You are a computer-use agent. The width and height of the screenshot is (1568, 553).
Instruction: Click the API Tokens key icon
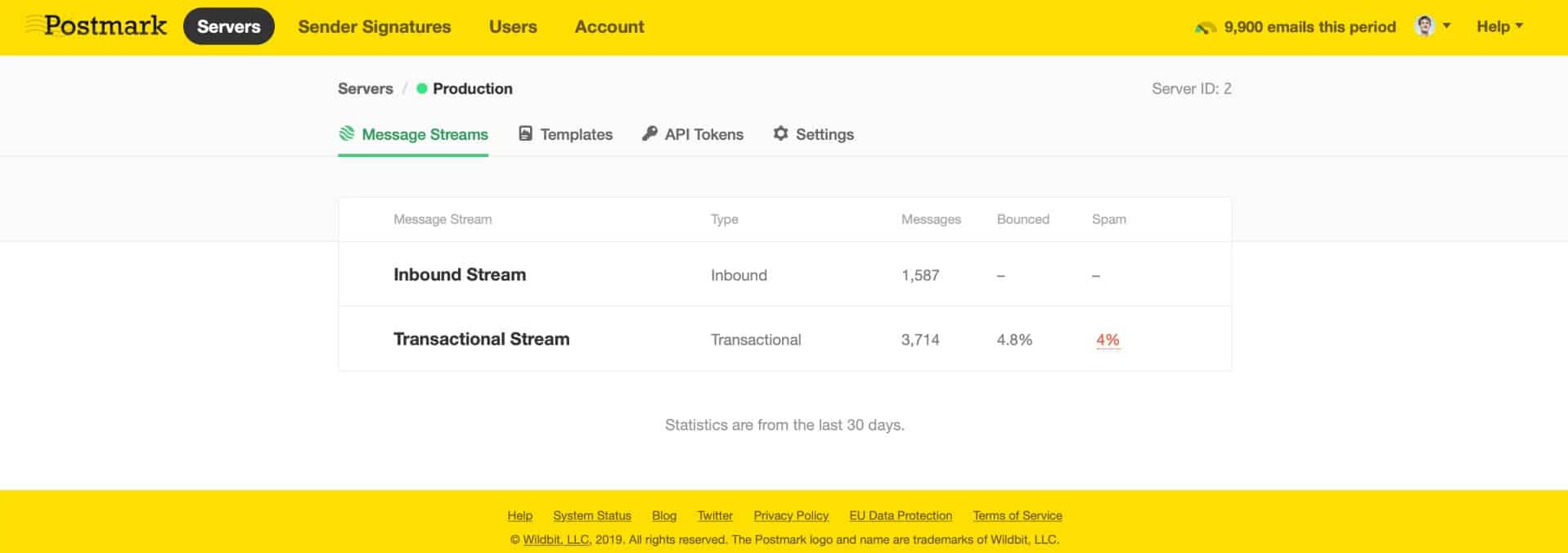pyautogui.click(x=649, y=133)
